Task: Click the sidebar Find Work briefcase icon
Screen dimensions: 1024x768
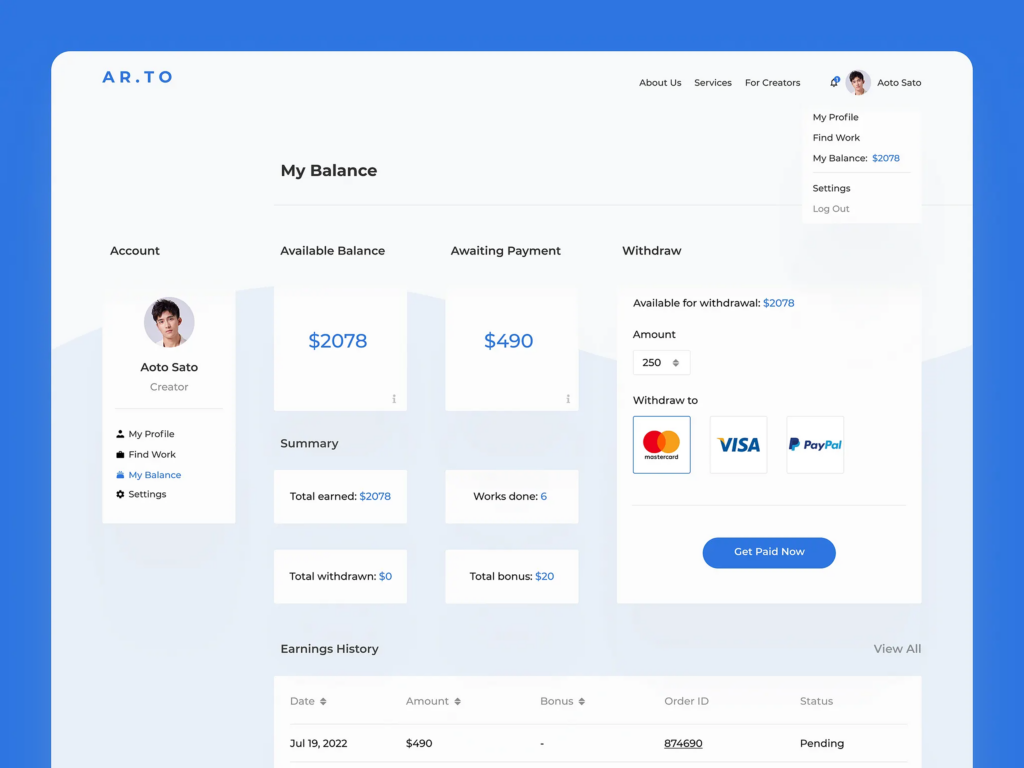Action: (x=120, y=455)
